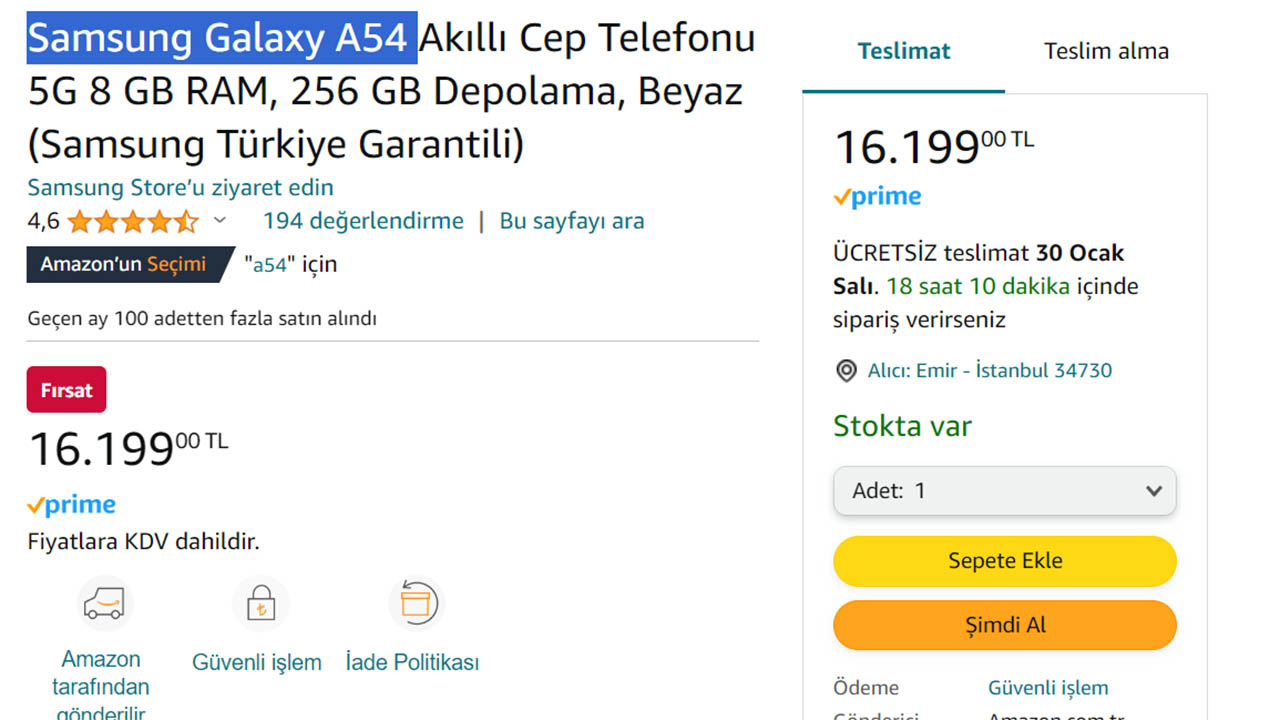Screen dimensions: 1280x720
Task: Open the Adet quantity dropdown
Action: (1004, 491)
